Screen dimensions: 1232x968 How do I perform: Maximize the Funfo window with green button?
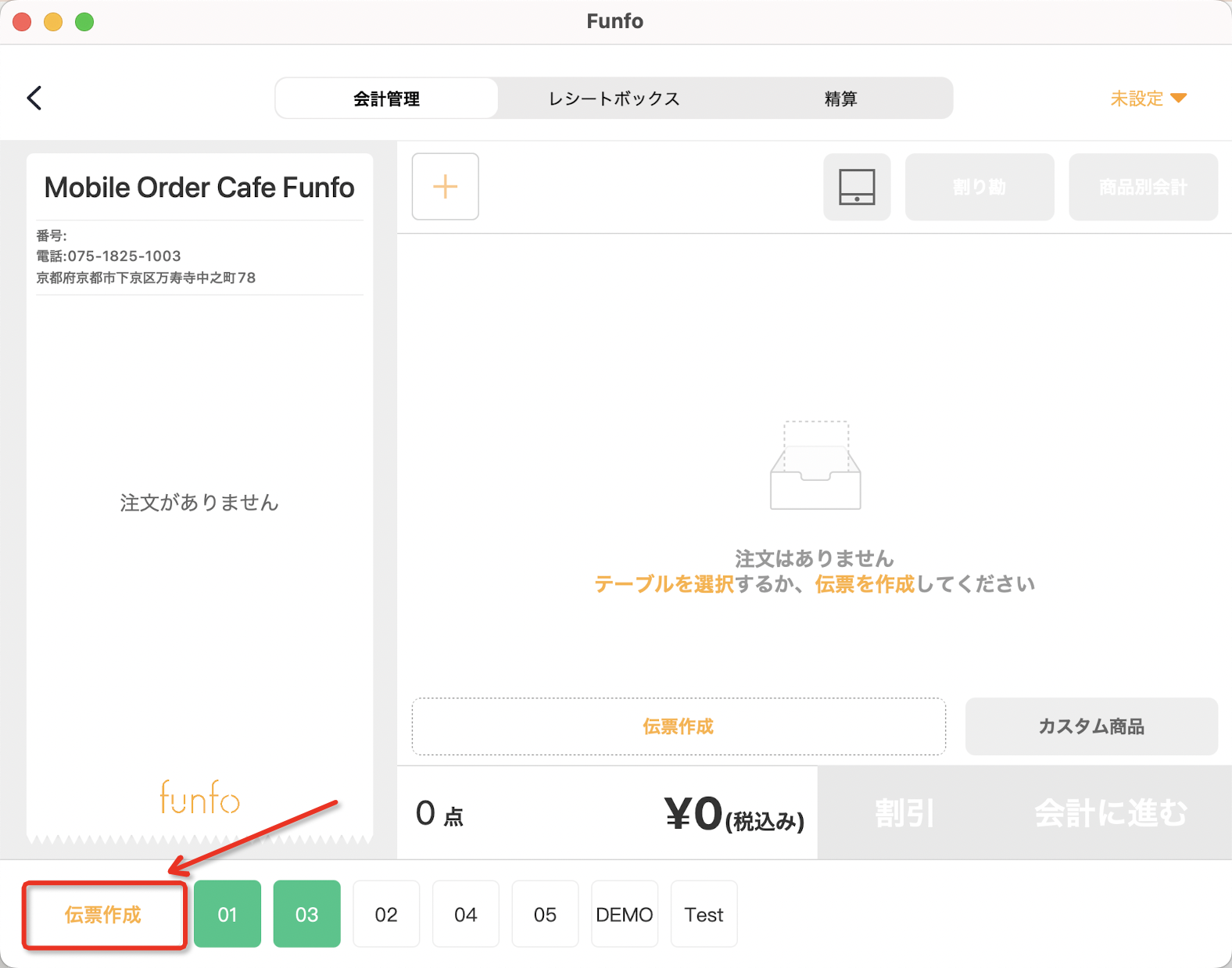tap(84, 22)
